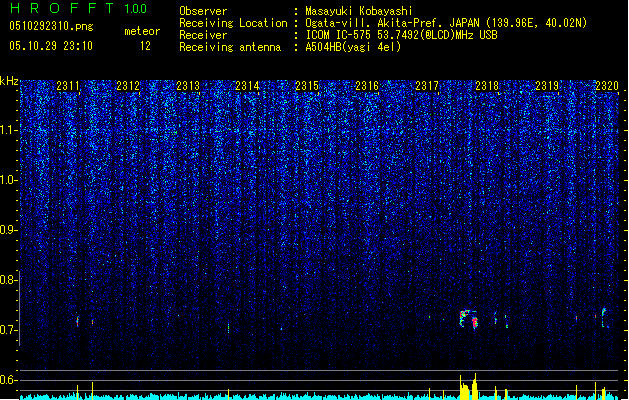629x400 pixels.
Task: Click the 2313 time marker
Action: (188, 86)
